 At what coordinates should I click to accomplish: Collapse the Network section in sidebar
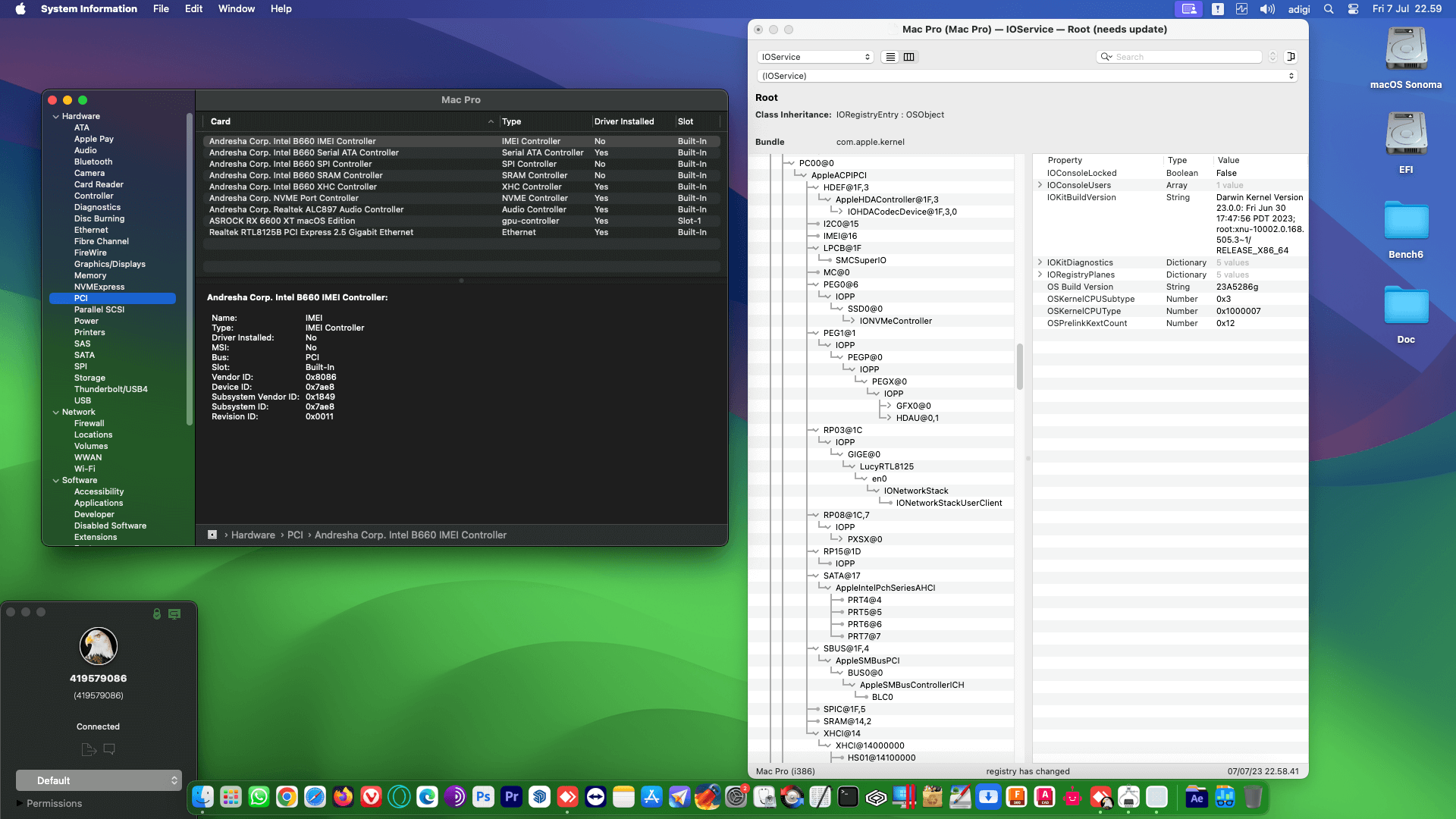coord(56,413)
